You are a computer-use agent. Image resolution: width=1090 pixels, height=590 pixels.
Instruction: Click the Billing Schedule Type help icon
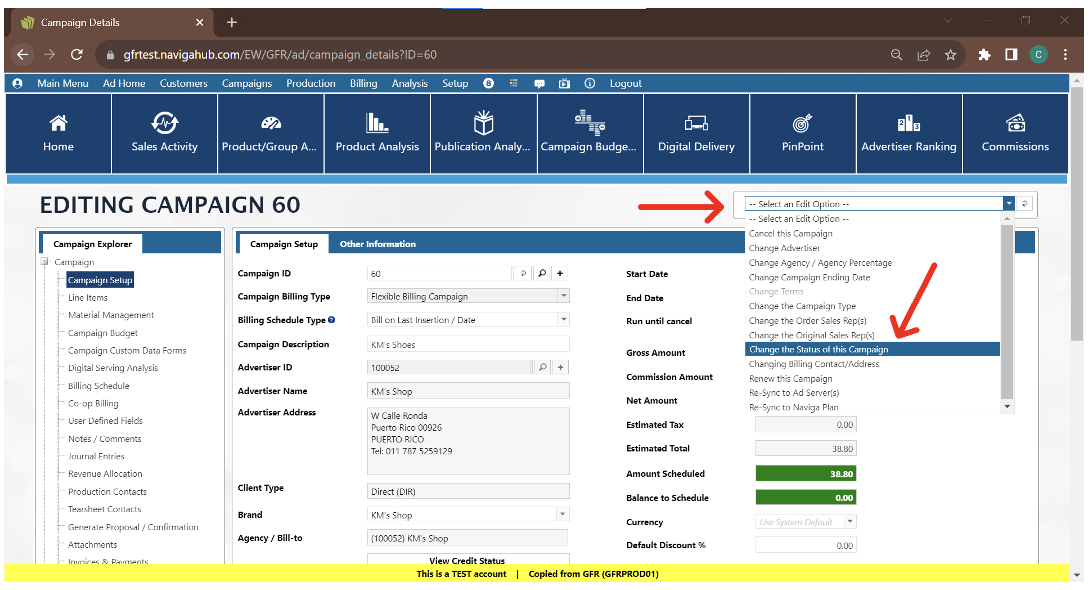(332, 320)
